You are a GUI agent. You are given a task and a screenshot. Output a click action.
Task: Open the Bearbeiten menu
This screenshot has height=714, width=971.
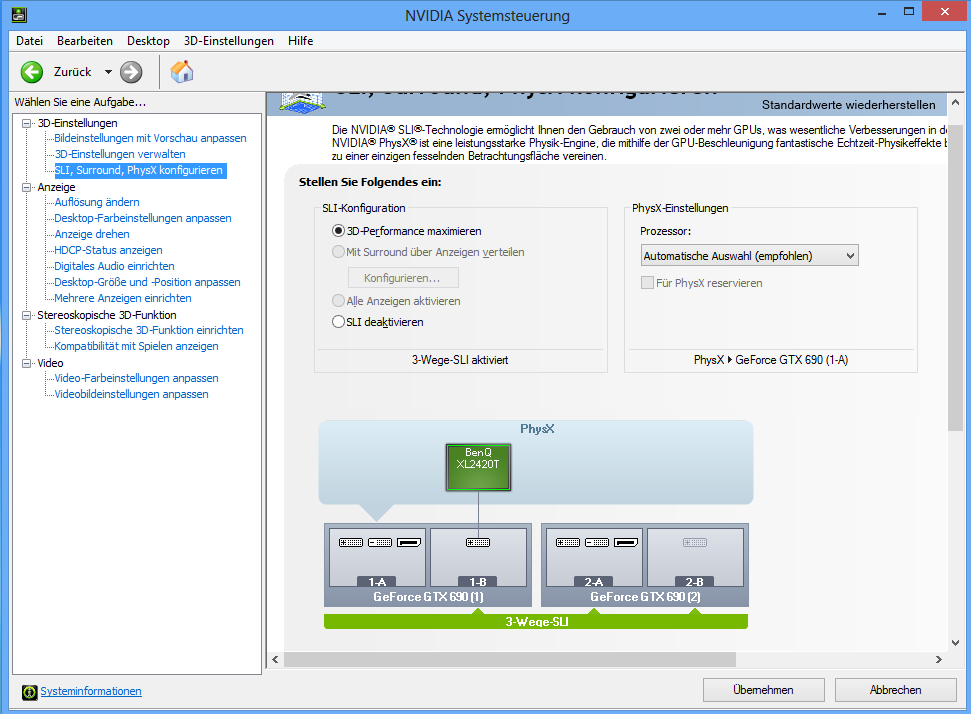(x=85, y=41)
